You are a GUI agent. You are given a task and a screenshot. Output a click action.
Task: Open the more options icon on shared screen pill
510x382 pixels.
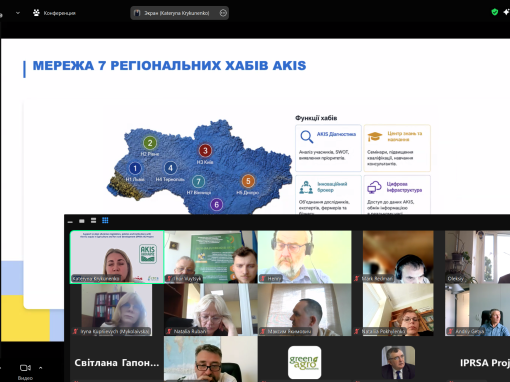coord(223,13)
